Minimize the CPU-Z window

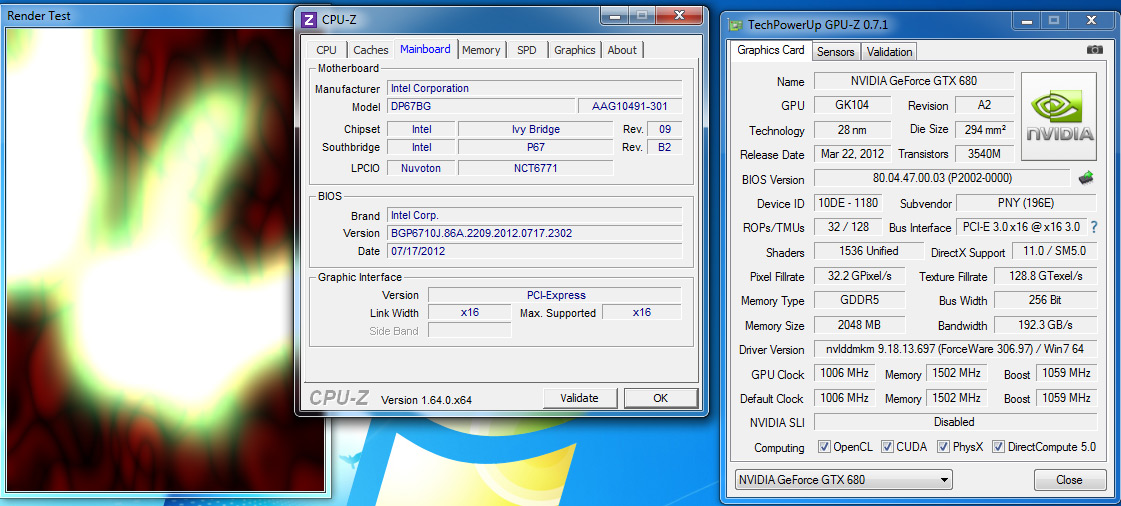(x=615, y=15)
